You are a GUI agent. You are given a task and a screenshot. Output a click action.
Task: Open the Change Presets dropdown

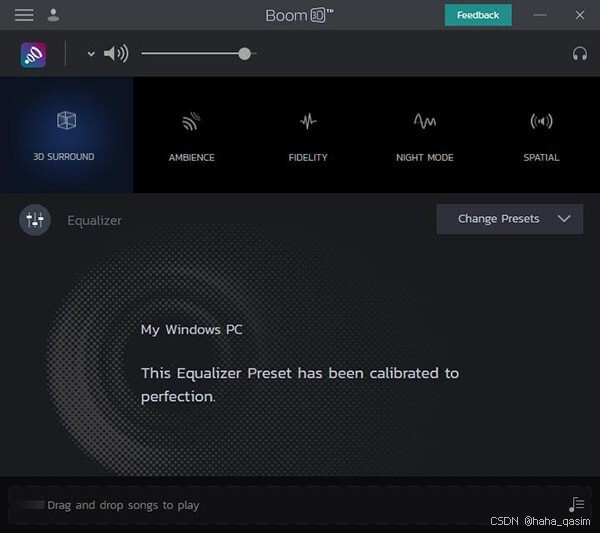tap(510, 219)
